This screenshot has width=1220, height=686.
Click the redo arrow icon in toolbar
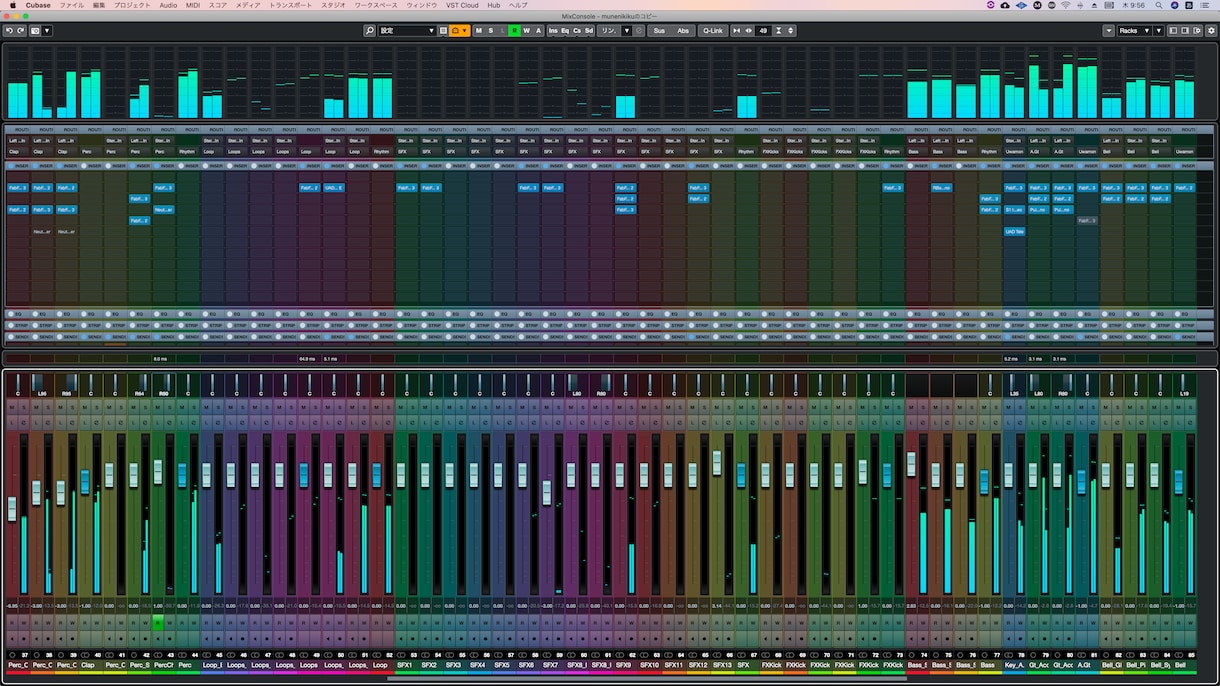pos(20,31)
